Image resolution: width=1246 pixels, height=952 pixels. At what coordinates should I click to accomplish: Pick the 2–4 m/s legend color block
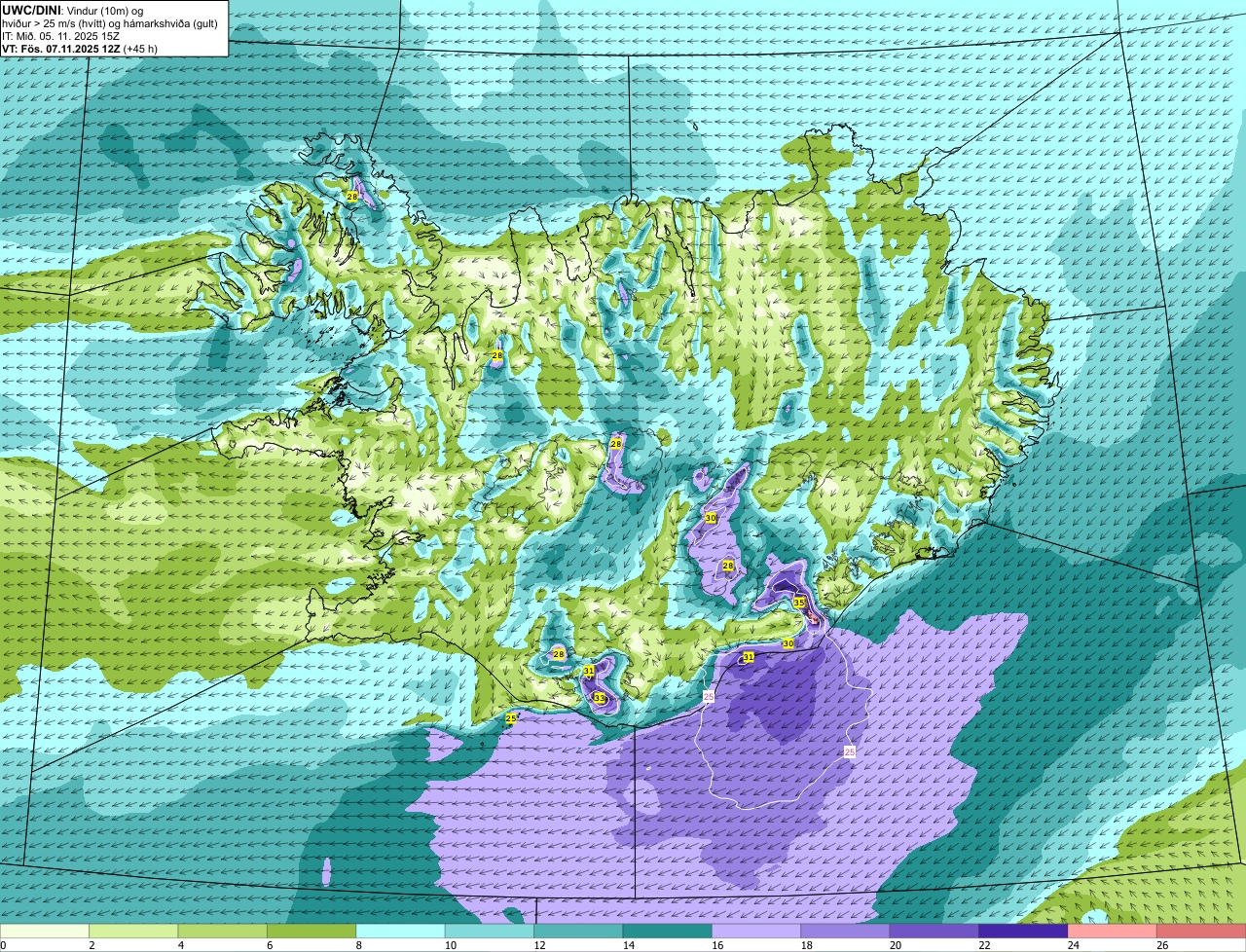tap(133, 932)
